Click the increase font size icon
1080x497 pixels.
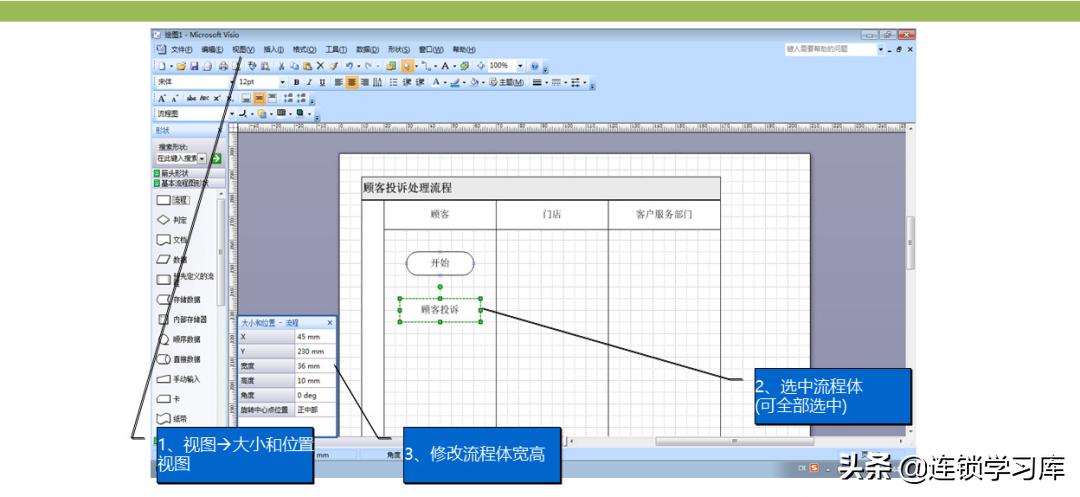pyautogui.click(x=161, y=98)
